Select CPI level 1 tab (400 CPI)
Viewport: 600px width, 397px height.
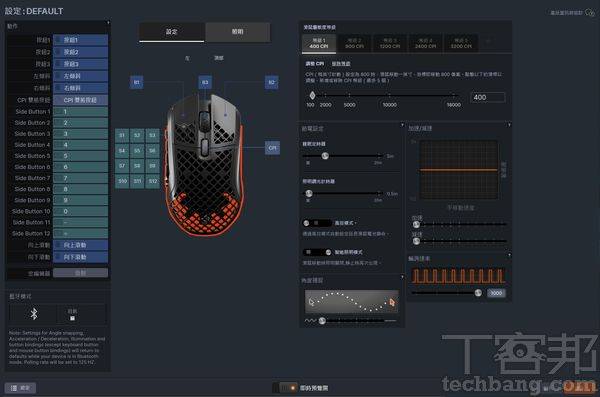(319, 43)
